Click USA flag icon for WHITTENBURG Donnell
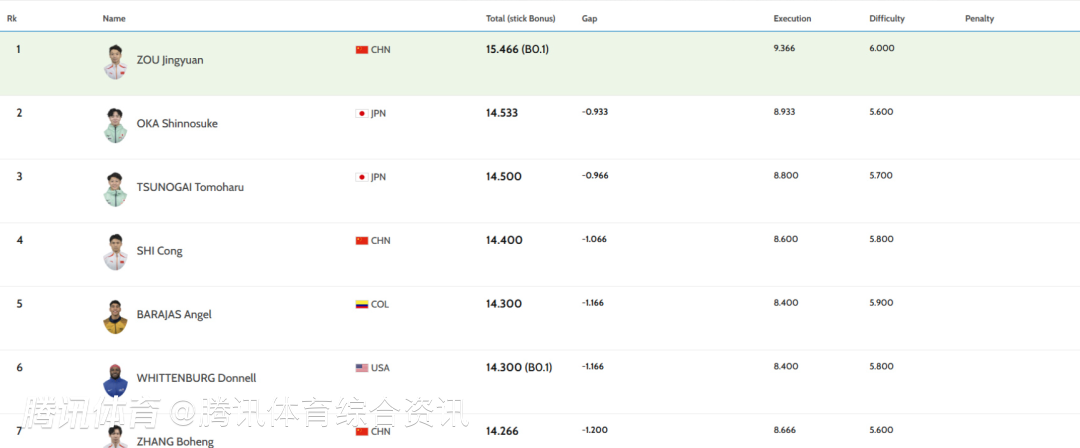Viewport: 1080px width, 448px height. (362, 368)
